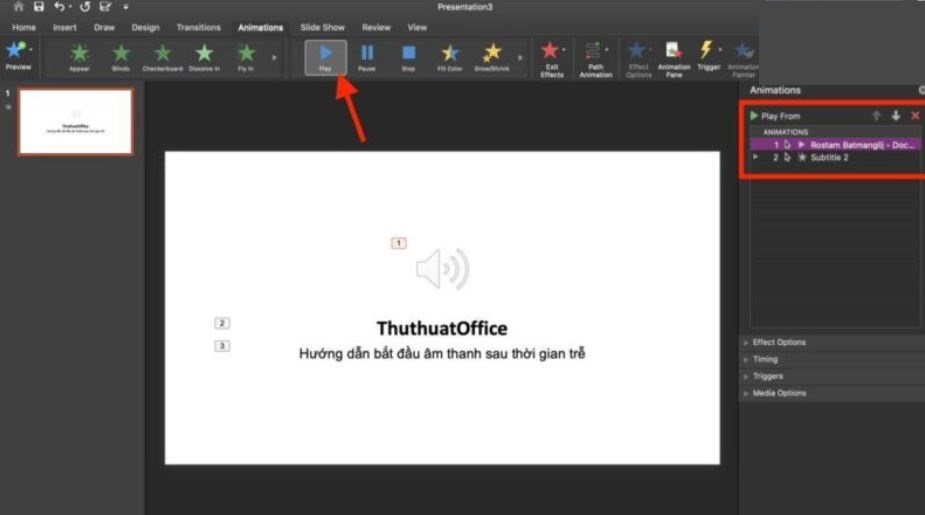Delete selected animation with red X
This screenshot has height=515, width=925.
pyautogui.click(x=915, y=116)
